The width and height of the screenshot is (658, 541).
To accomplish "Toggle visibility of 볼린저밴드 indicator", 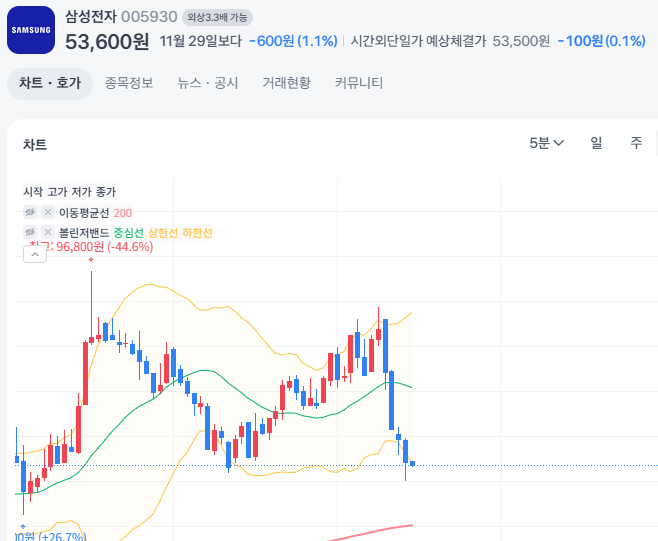I will click(x=30, y=232).
